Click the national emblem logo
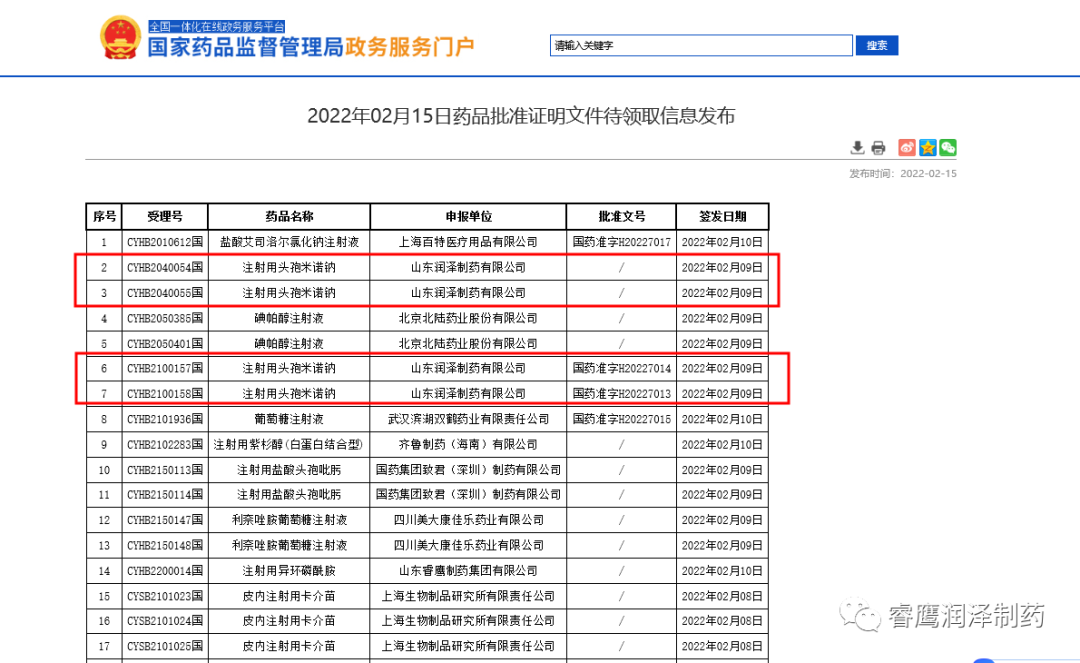 (x=120, y=38)
